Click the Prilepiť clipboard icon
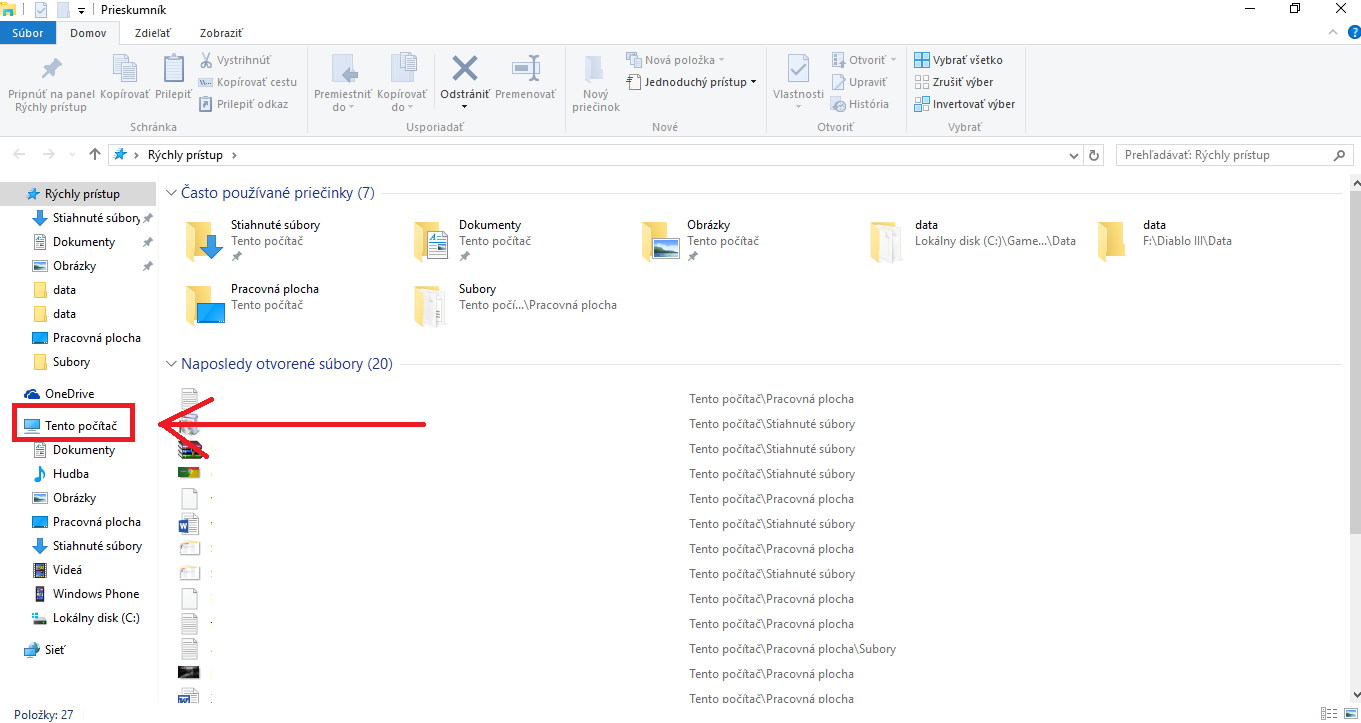Viewport: 1361px width, 723px height. tap(173, 69)
